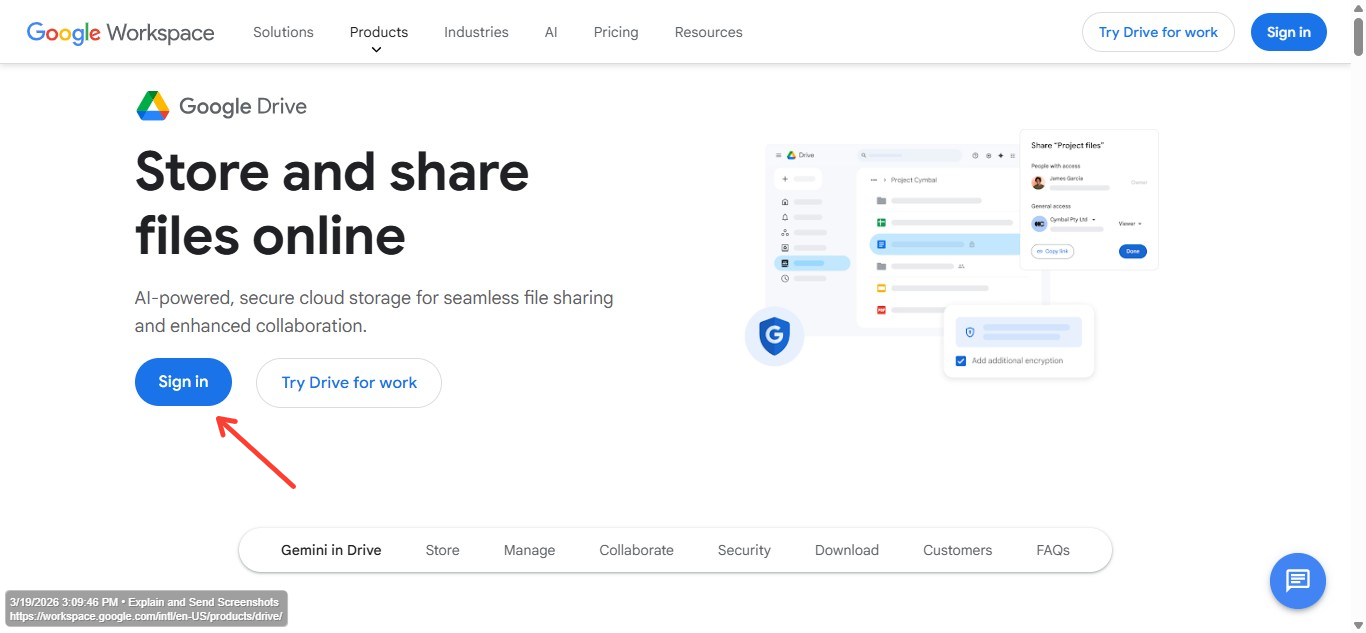1366x633 pixels.
Task: Click the Google Drive triangle logo
Action: click(x=153, y=106)
